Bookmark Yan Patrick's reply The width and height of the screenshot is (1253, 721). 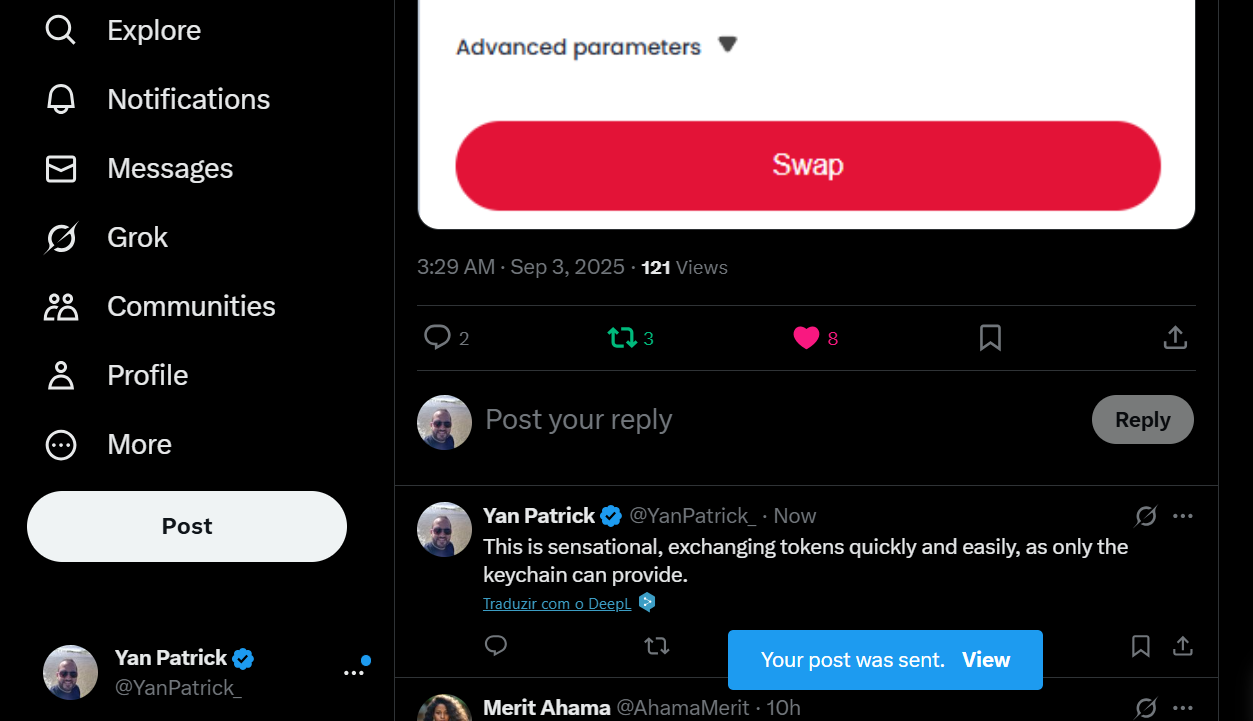1140,646
